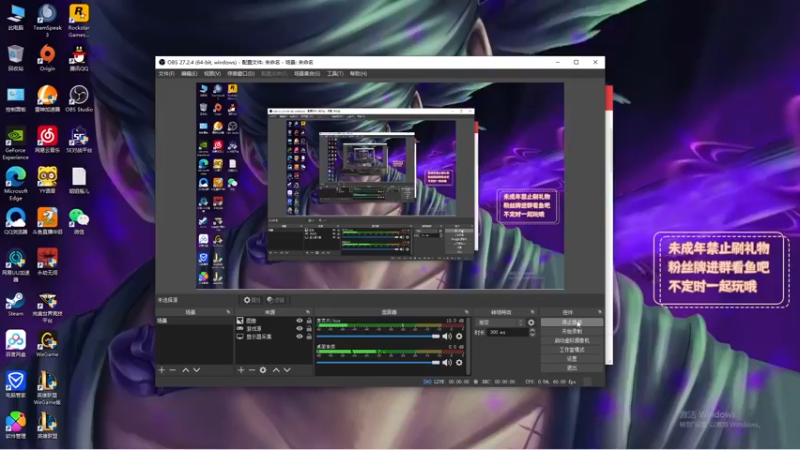Select the 显示器采集 source row

coord(274,337)
